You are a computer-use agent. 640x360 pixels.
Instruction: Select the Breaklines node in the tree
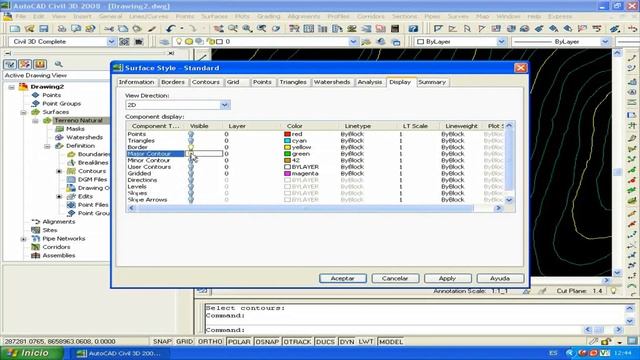pos(93,162)
